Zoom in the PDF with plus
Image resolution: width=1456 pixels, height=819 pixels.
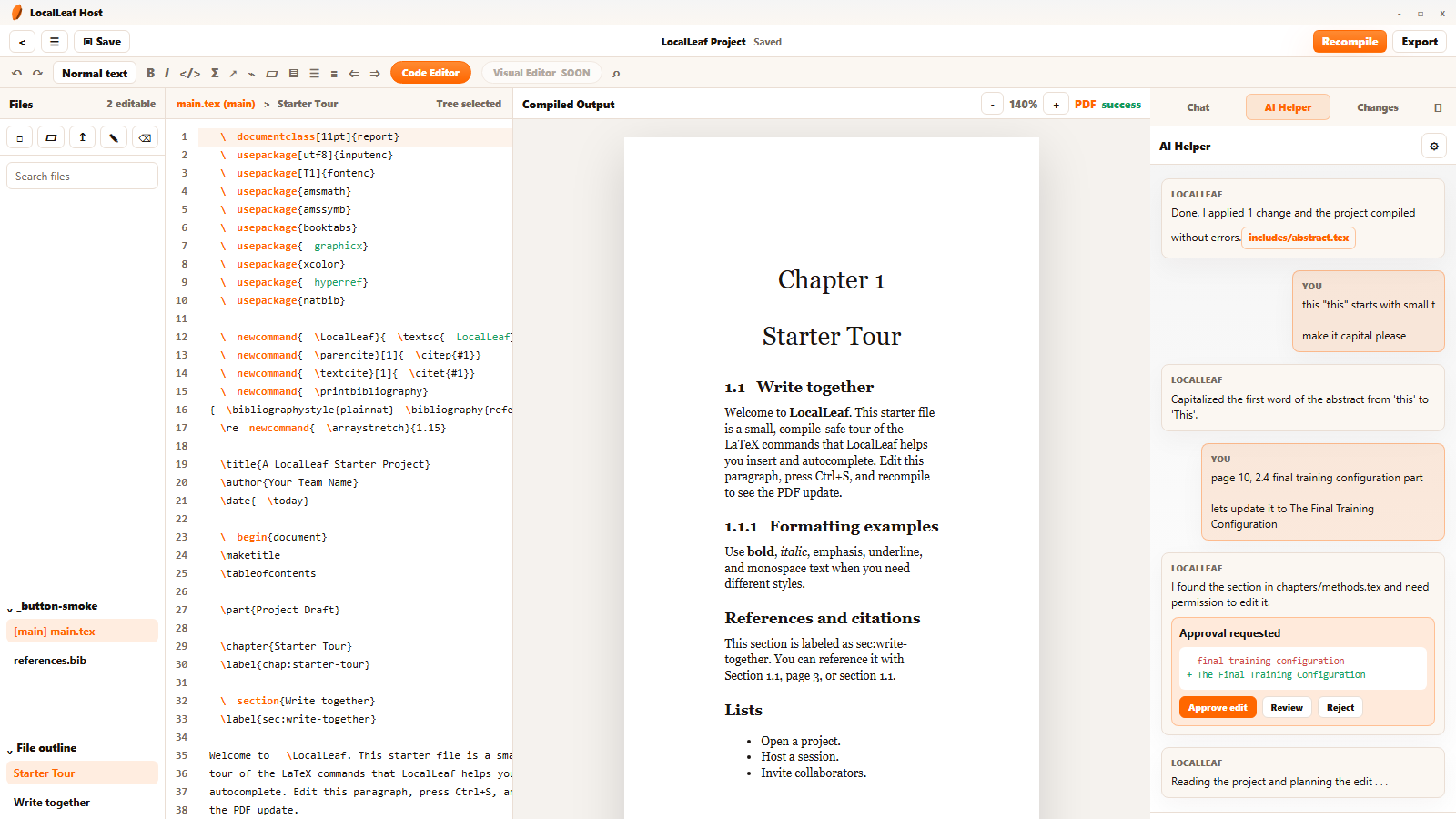point(1056,105)
